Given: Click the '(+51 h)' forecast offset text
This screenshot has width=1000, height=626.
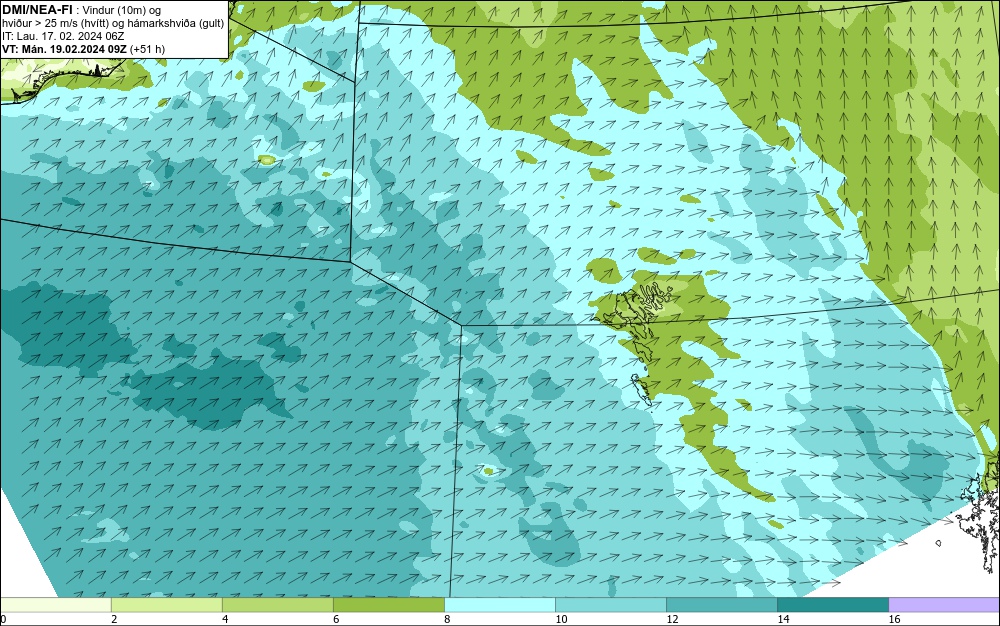Looking at the screenshot, I should tap(147, 49).
